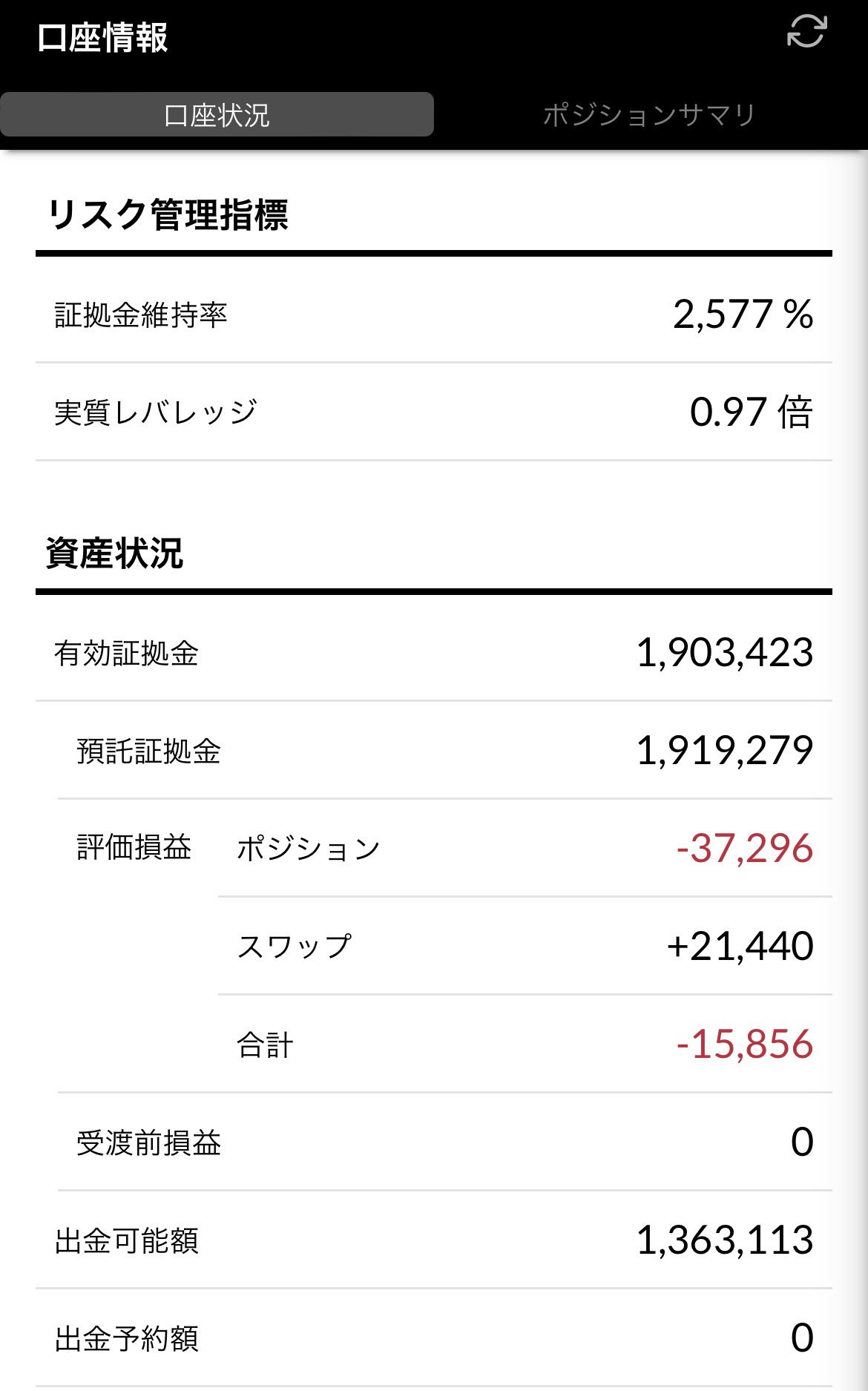This screenshot has height=1391, width=868.
Task: Select the スワップ row label
Action: [x=294, y=947]
